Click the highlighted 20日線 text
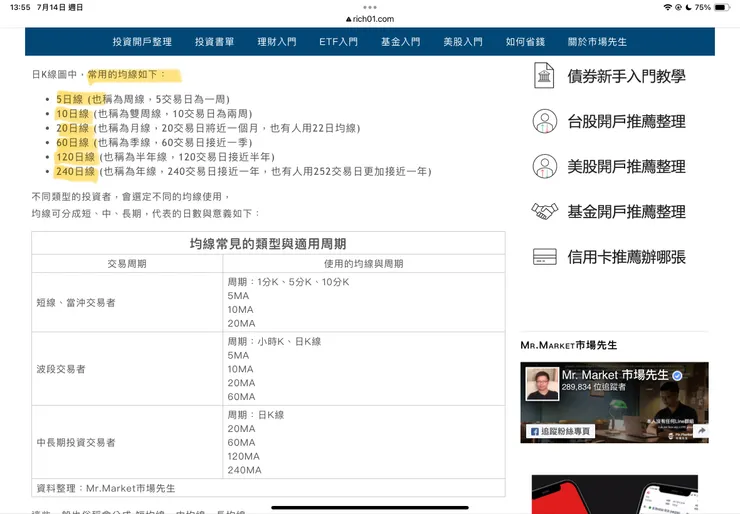Screen dimensions: 740x514 (x=72, y=128)
